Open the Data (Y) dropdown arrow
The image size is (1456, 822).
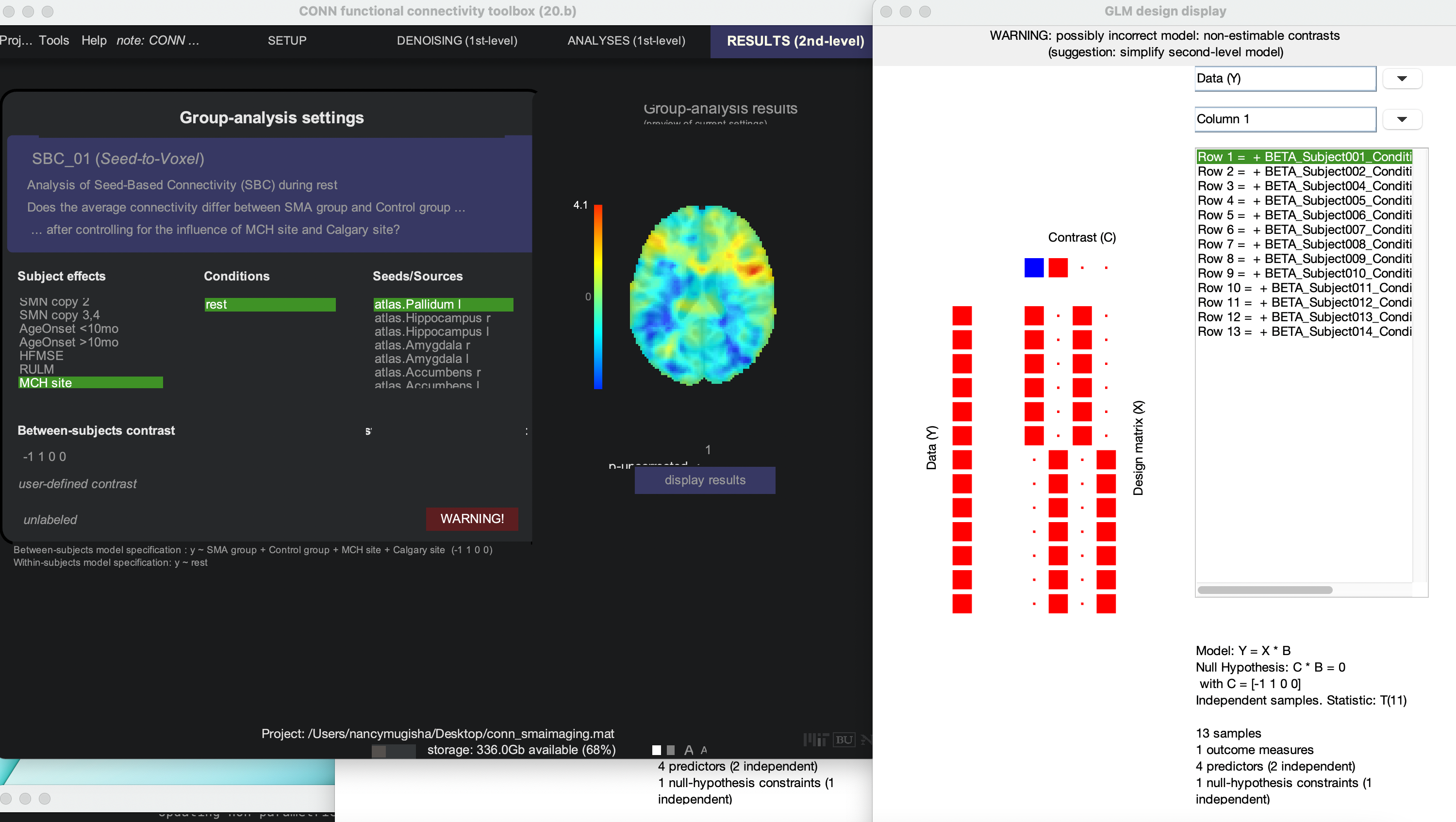(1402, 79)
